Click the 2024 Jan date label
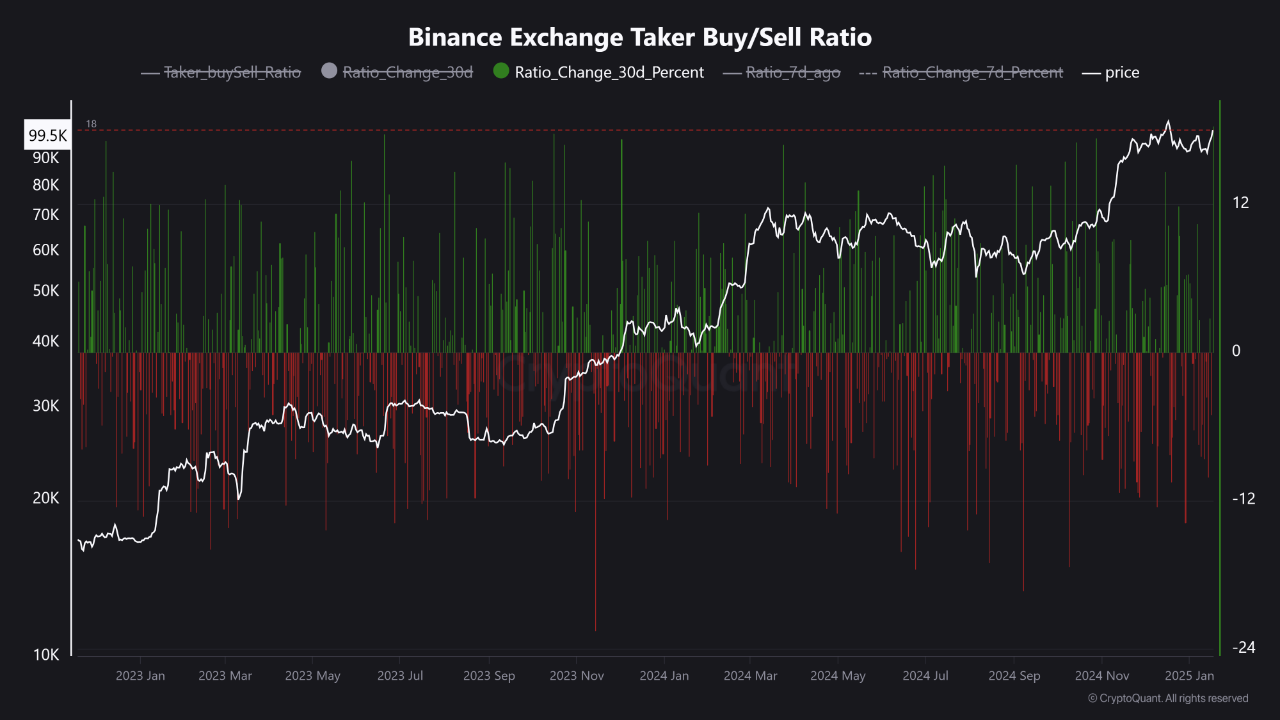The height and width of the screenshot is (720, 1280). point(664,676)
